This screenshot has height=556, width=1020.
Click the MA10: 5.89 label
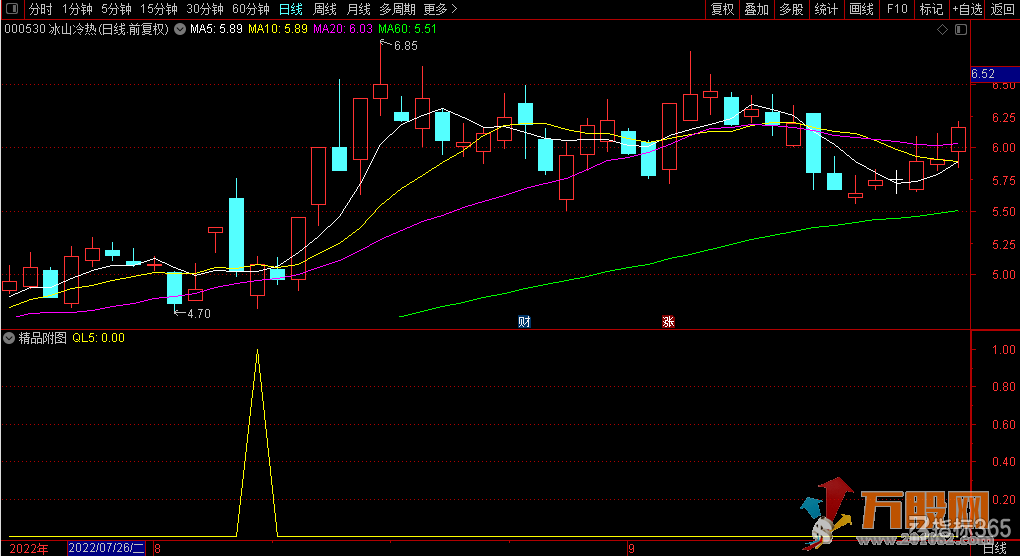[x=278, y=29]
